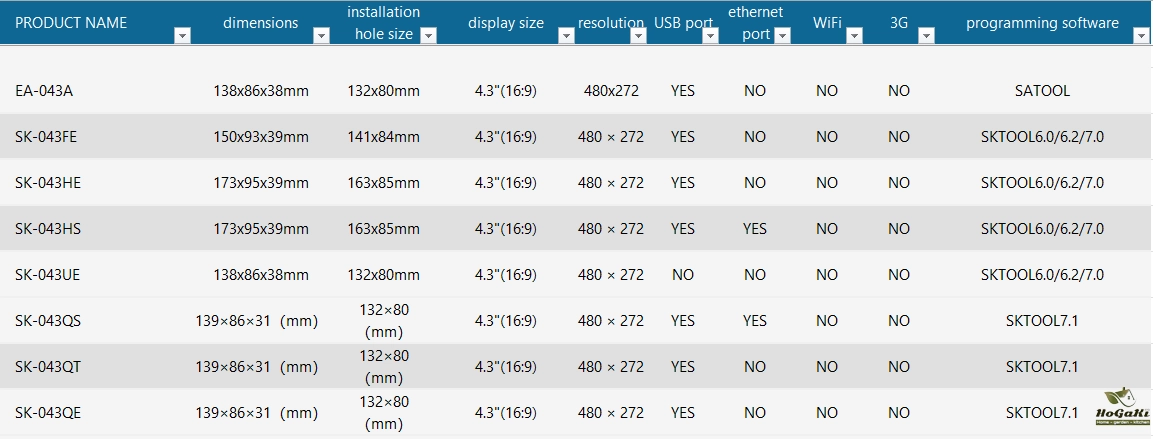Viewport: 1153px width, 439px height.
Task: Select the SK-043FE product name cell
Action: pos(46,137)
